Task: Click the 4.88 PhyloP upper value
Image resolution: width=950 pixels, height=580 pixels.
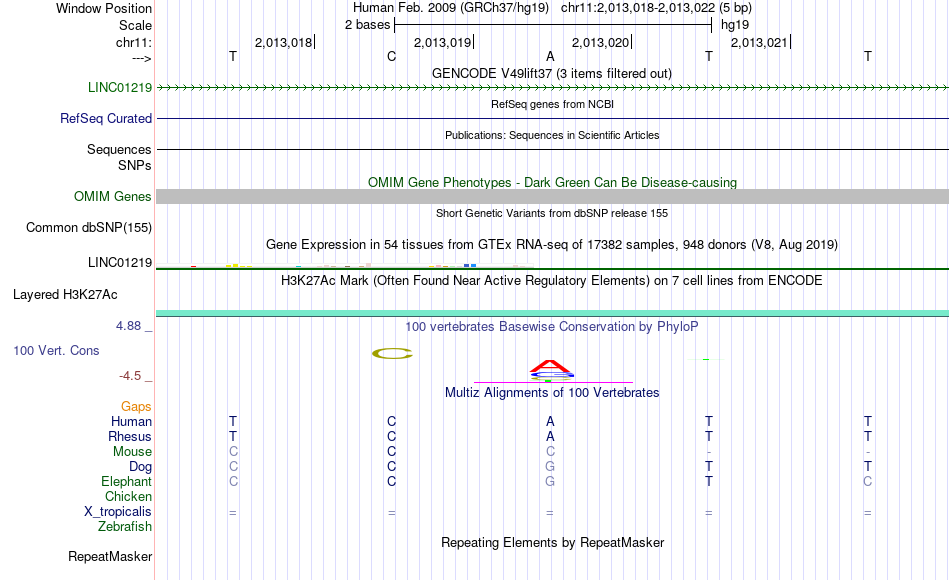Action: tap(128, 326)
